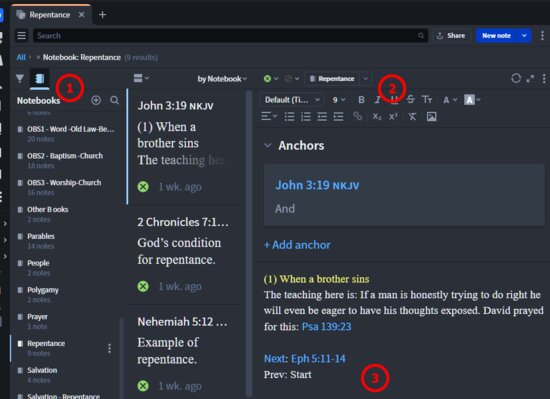This screenshot has height=399, width=550.
Task: Open the font size 9 dropdown
Action: (339, 100)
